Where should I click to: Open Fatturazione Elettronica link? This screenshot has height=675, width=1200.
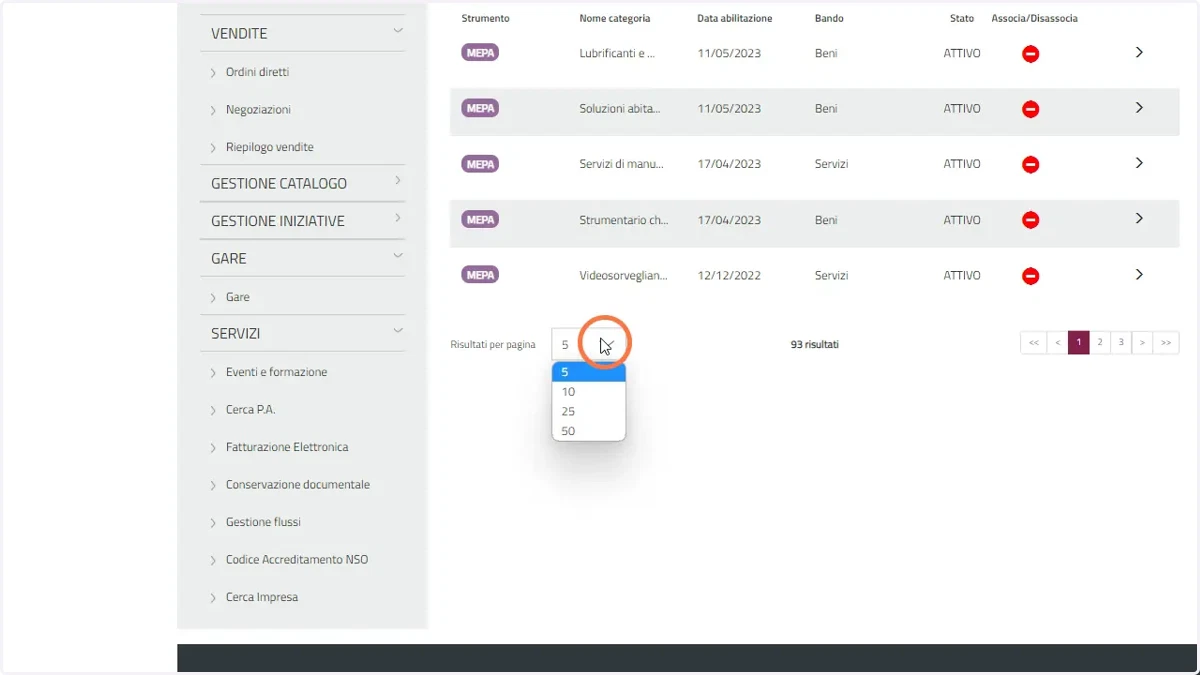[287, 447]
